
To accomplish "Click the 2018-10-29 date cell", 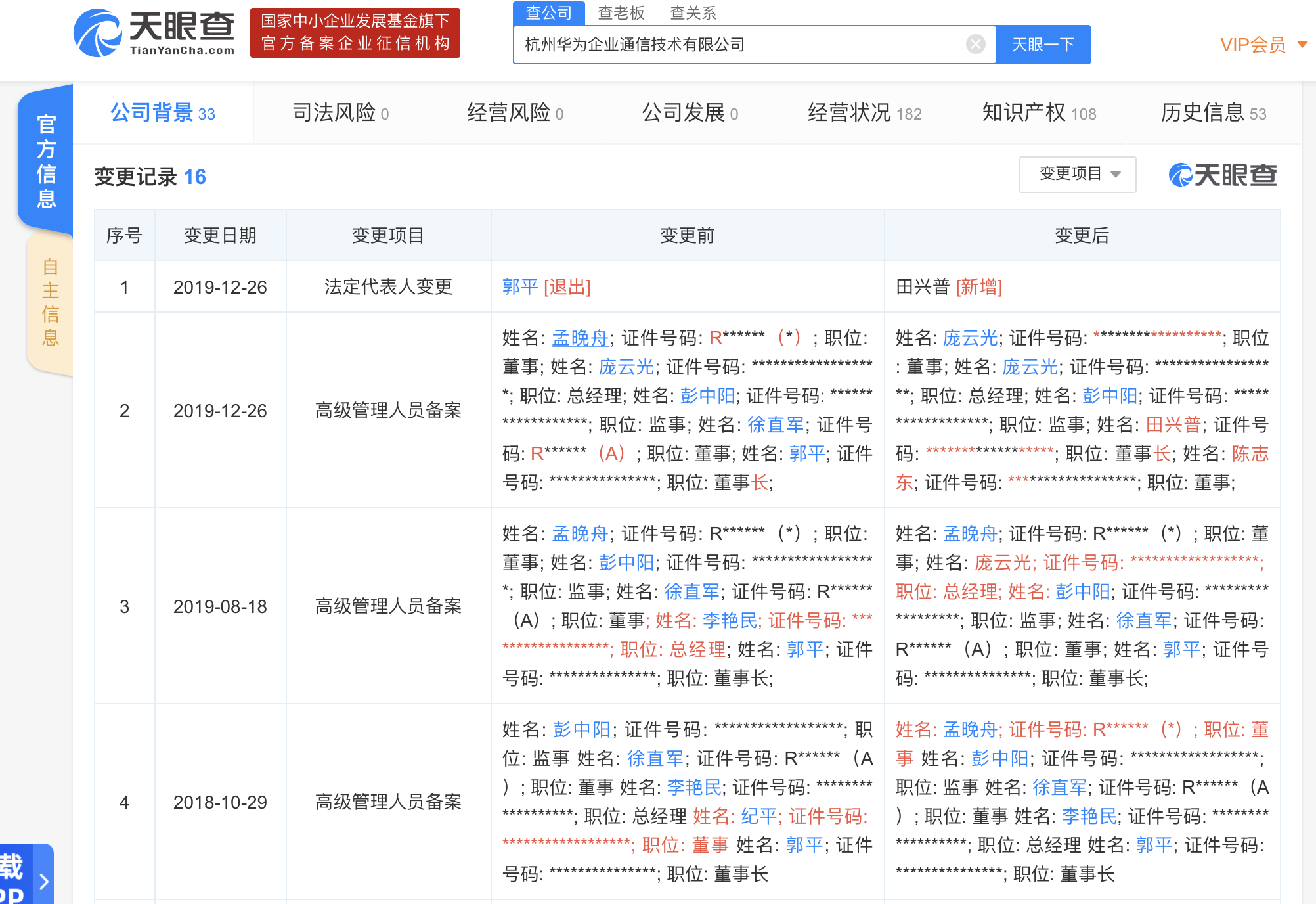I will point(220,802).
